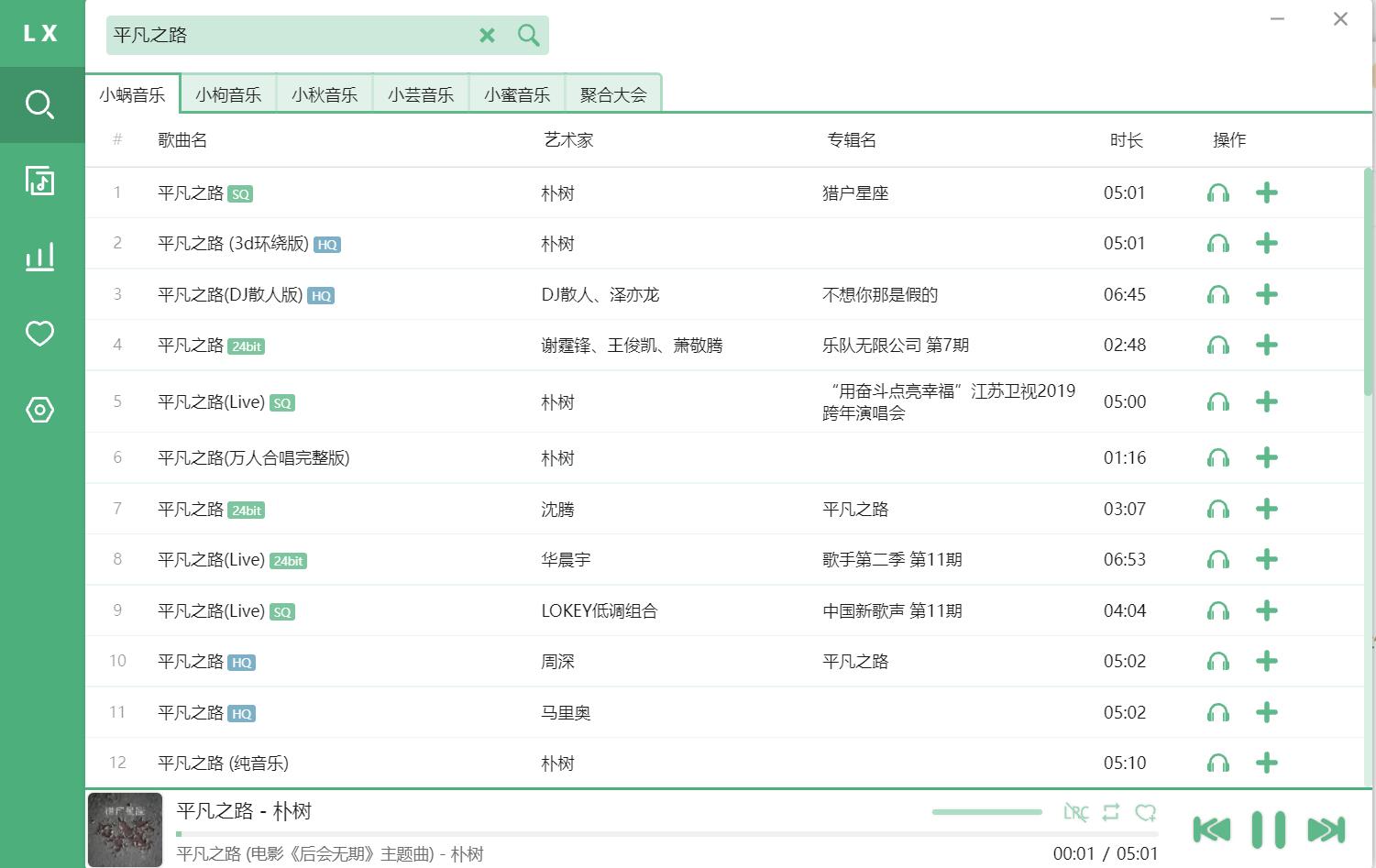Click the album cover thumbnail
Screen dimensions: 1376x868
coord(125,830)
